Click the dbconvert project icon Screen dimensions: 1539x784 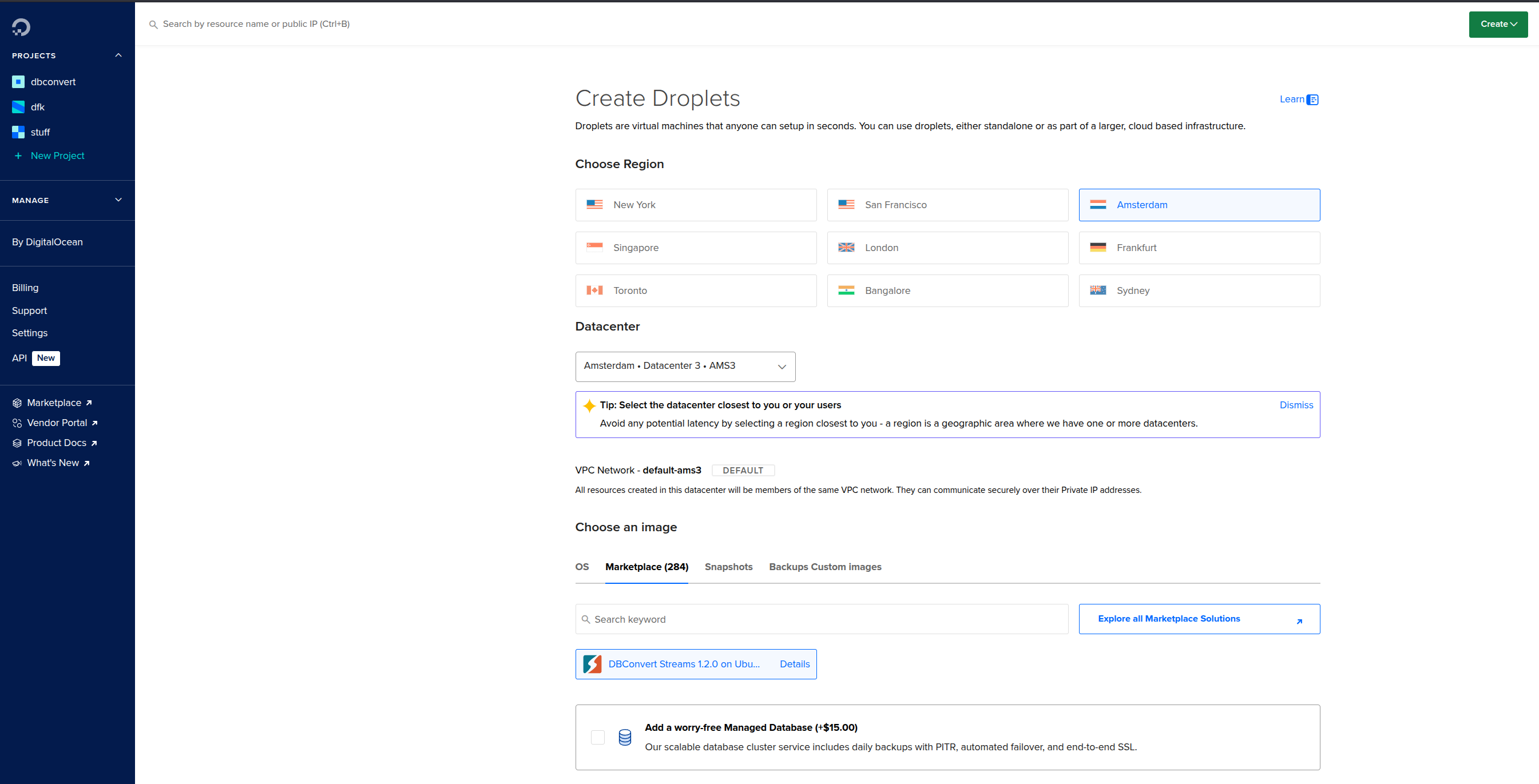click(x=17, y=82)
